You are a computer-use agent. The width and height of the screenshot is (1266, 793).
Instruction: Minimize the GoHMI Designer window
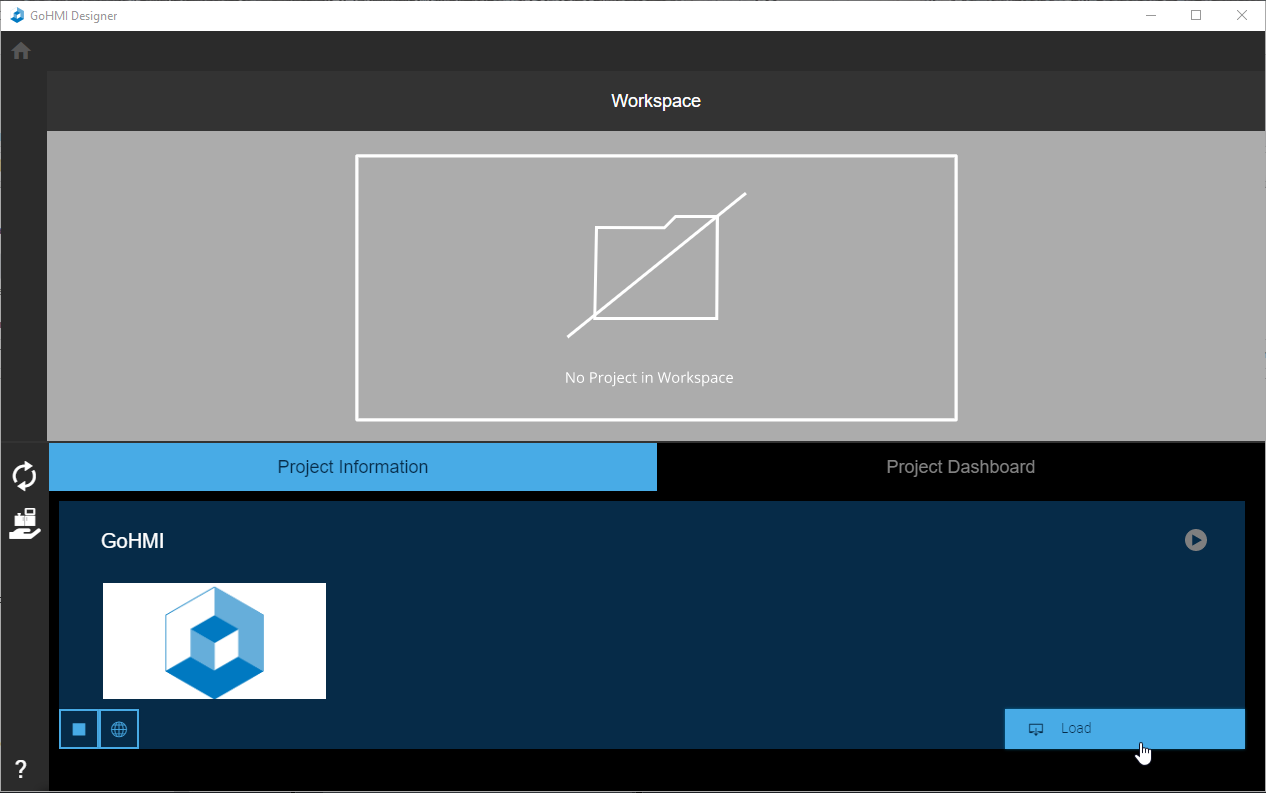tap(1151, 15)
